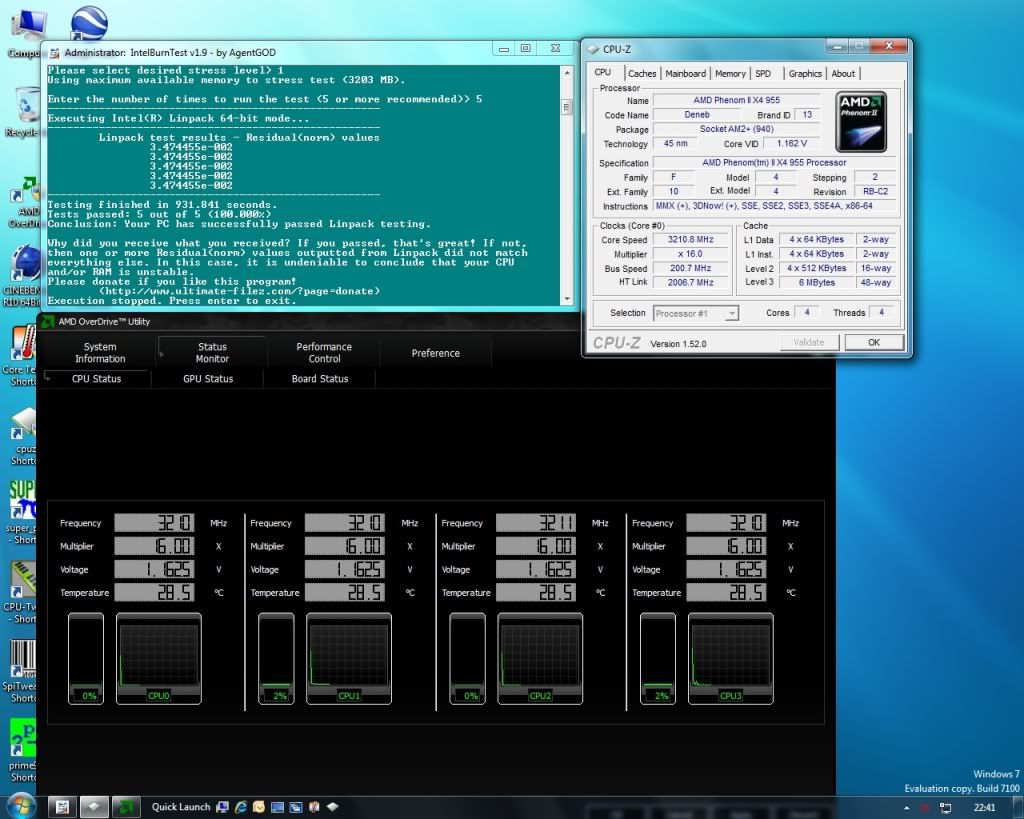Click the Quick Launch toolbar label

coord(181,807)
